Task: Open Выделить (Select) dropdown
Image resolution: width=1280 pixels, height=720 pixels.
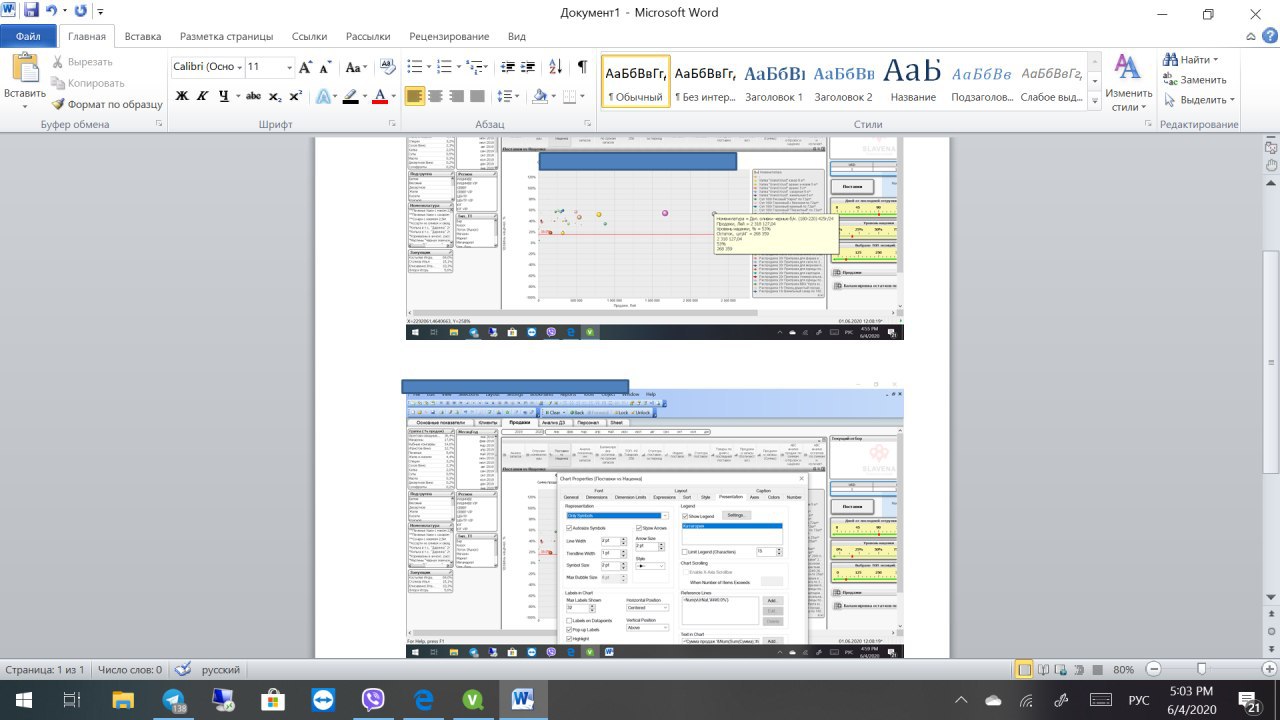Action: [1198, 99]
